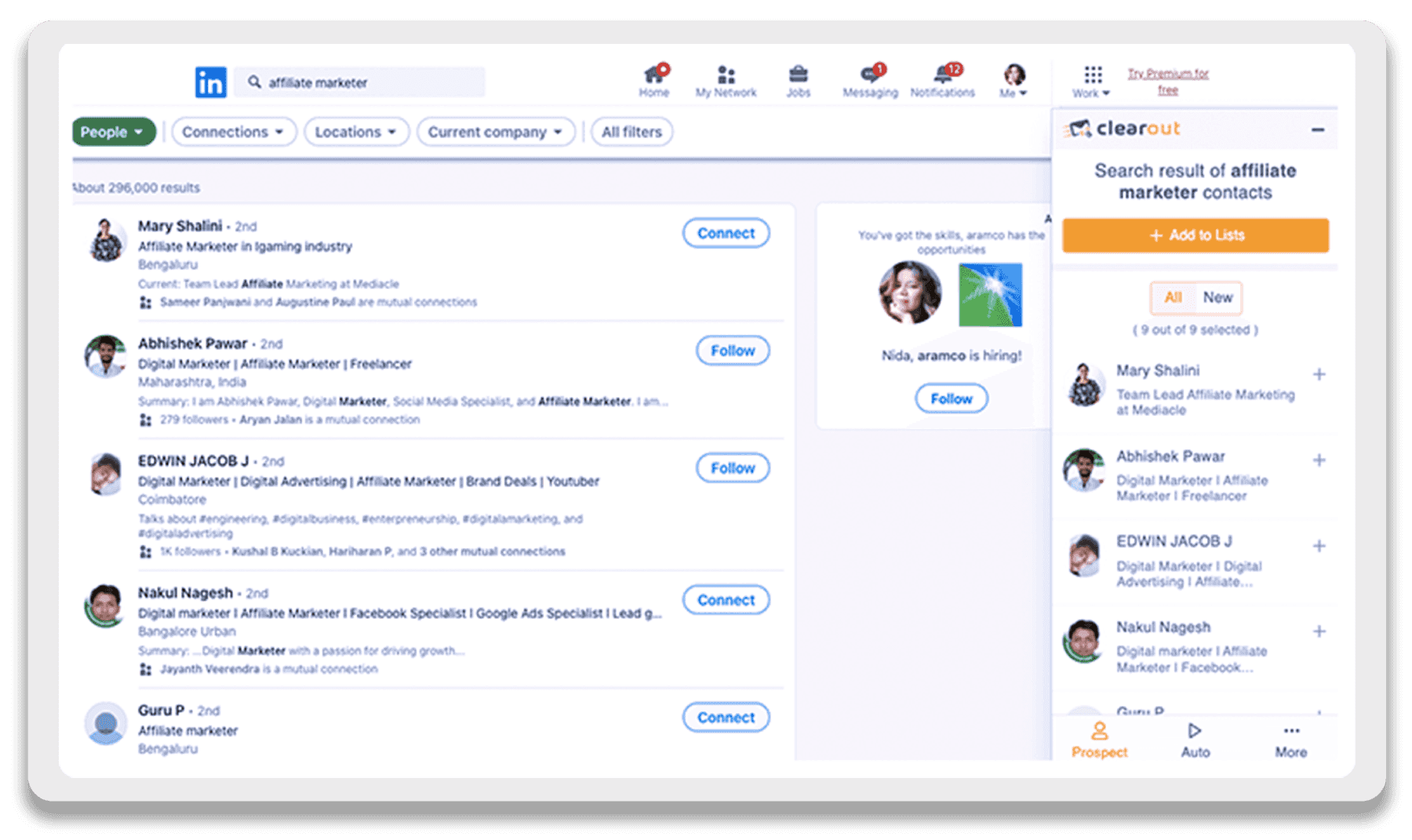Connect with Mary Shalini

pos(726,233)
